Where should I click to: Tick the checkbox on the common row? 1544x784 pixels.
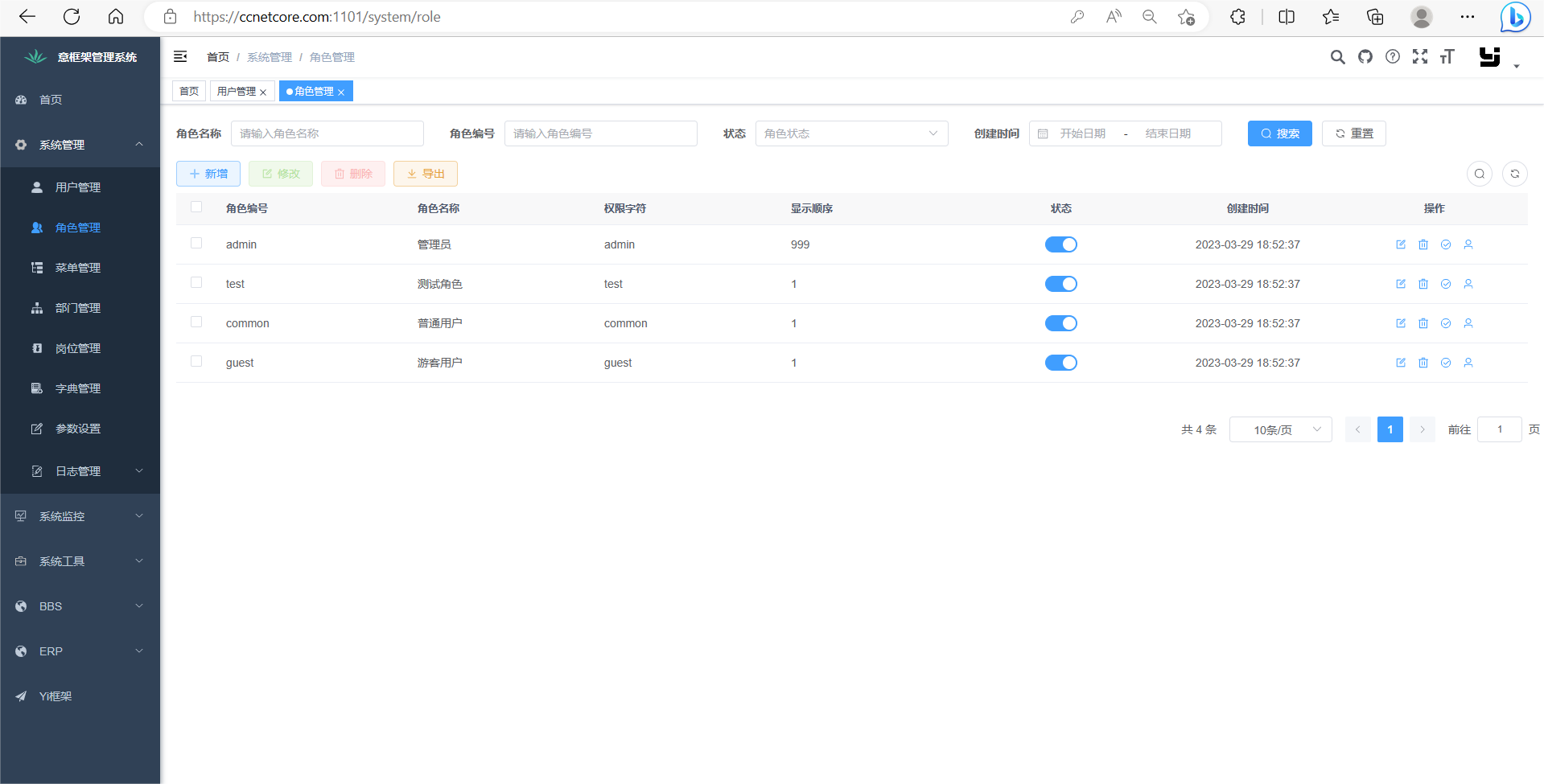196,322
